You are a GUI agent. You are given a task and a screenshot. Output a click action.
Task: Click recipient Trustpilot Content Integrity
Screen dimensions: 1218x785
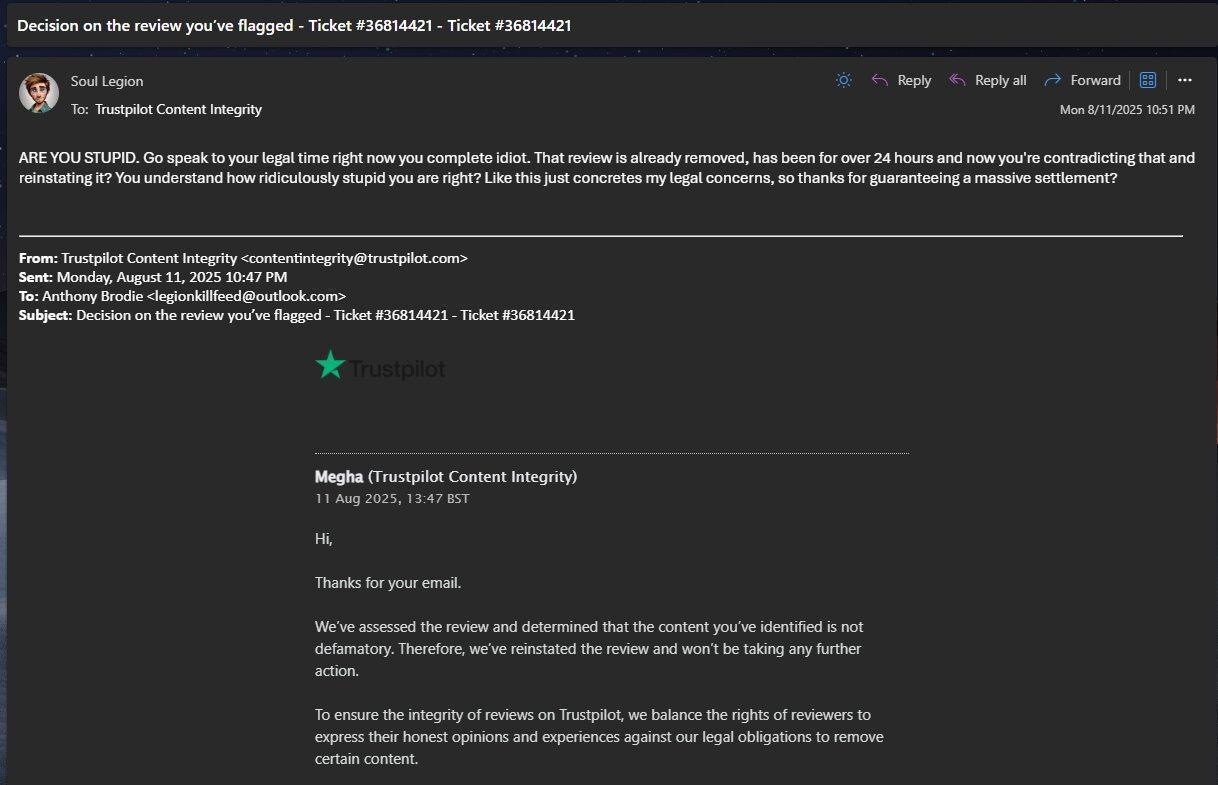(178, 109)
